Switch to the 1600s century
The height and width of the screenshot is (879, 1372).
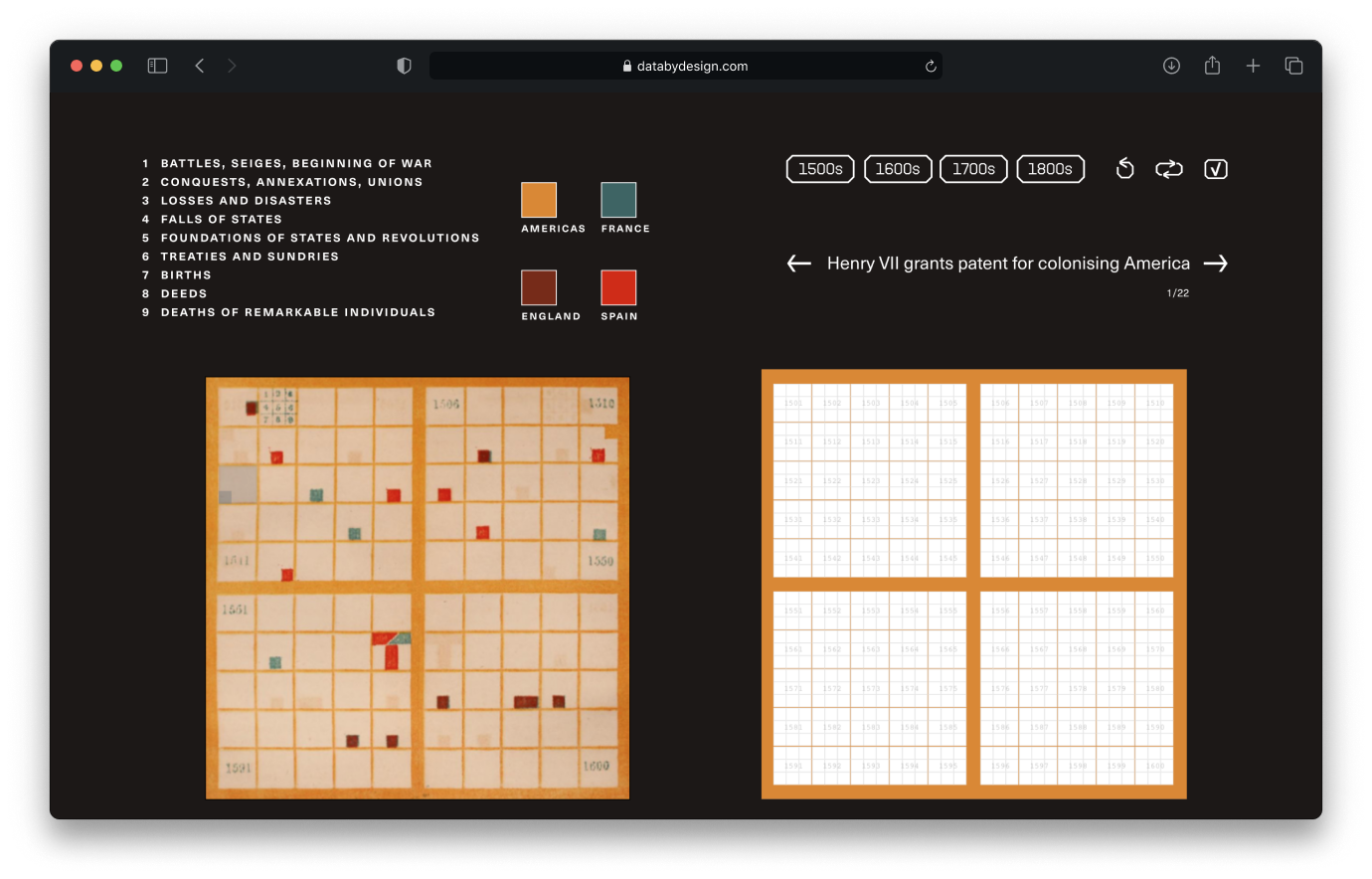898,169
